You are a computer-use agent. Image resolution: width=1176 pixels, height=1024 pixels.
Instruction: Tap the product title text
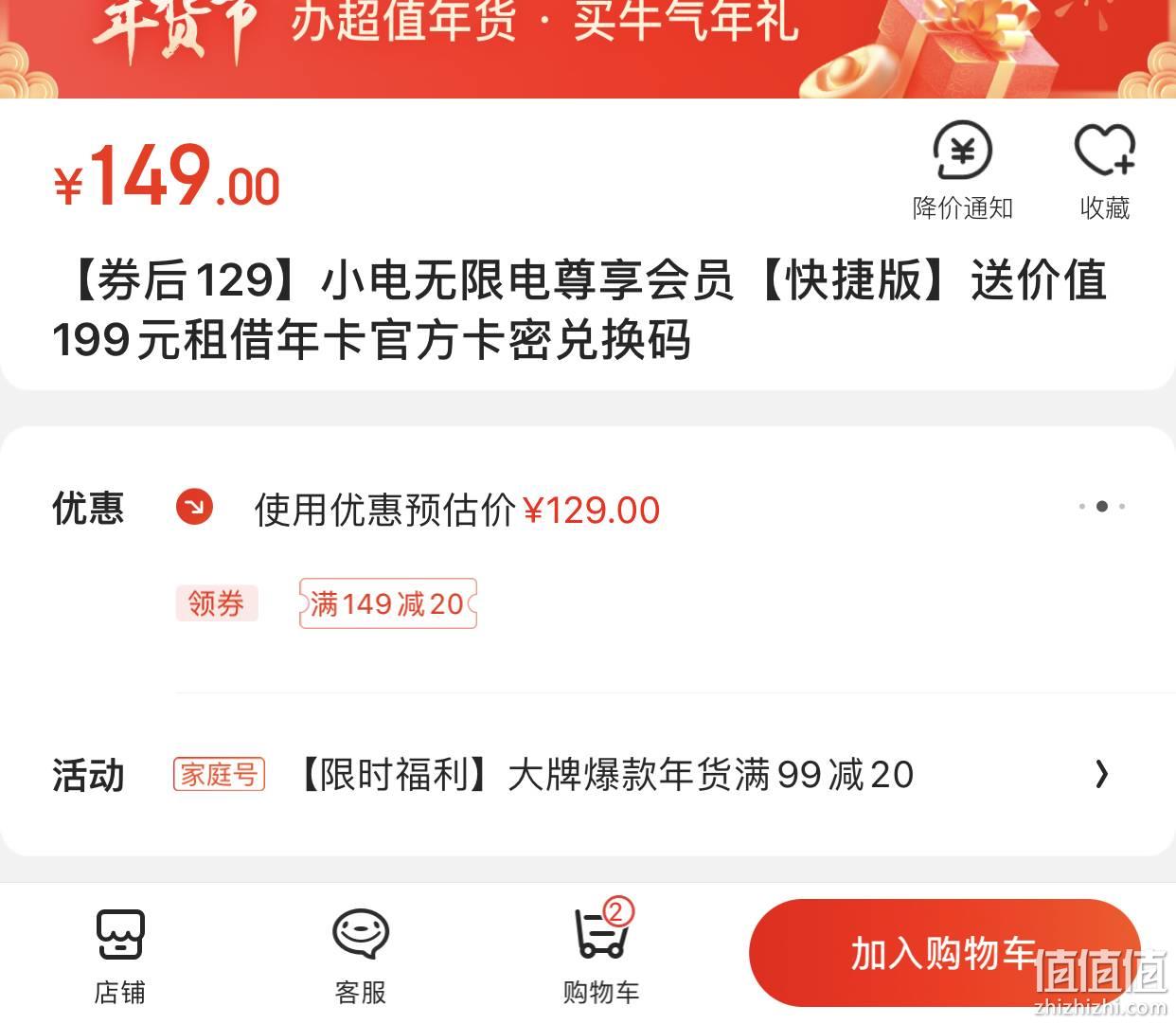579,310
